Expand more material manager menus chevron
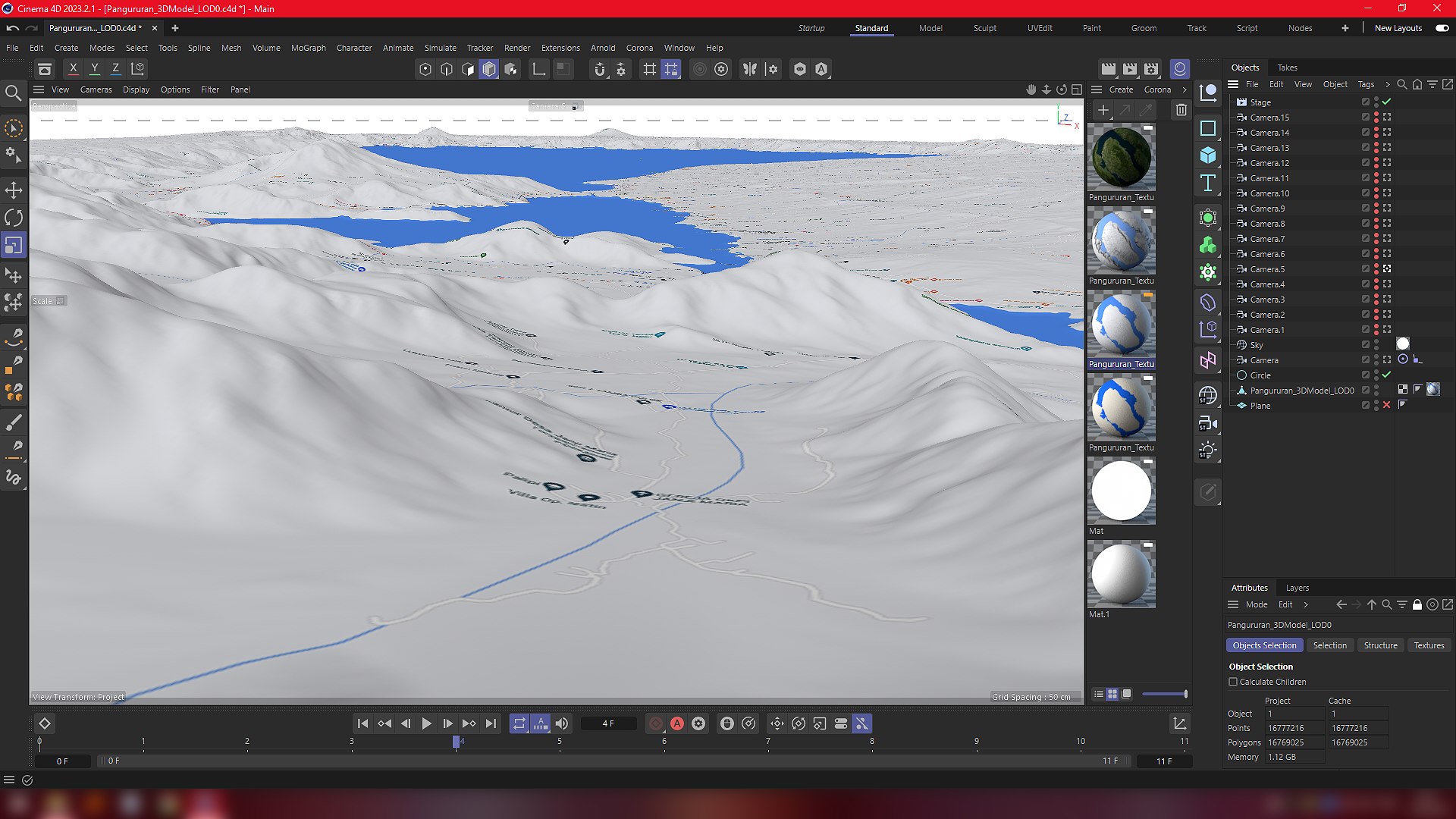Image resolution: width=1456 pixels, height=819 pixels. point(1185,89)
